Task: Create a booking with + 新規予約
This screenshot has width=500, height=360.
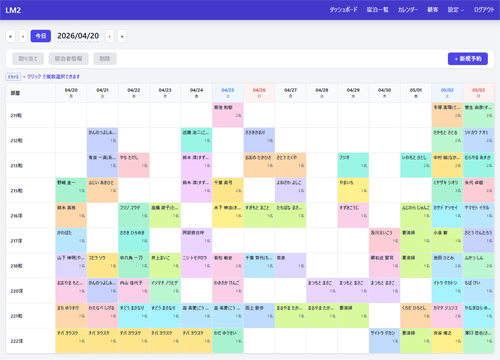Action: (468, 59)
